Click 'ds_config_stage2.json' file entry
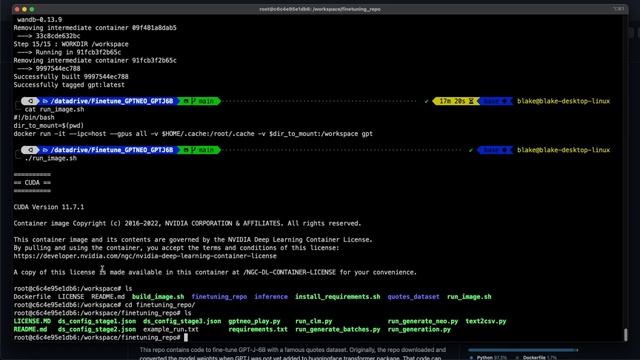 [97, 329]
